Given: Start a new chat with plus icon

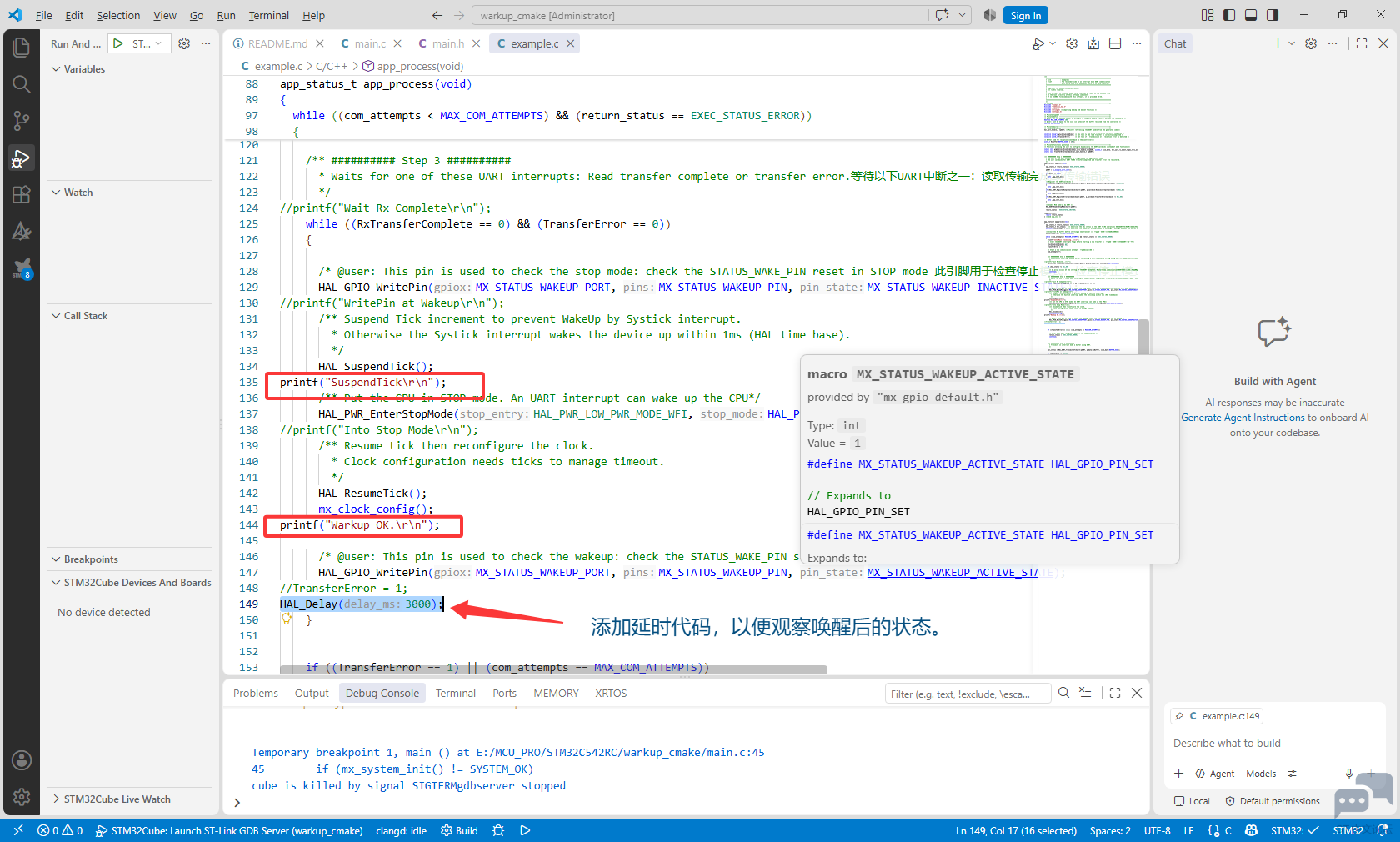Looking at the screenshot, I should 1277,43.
